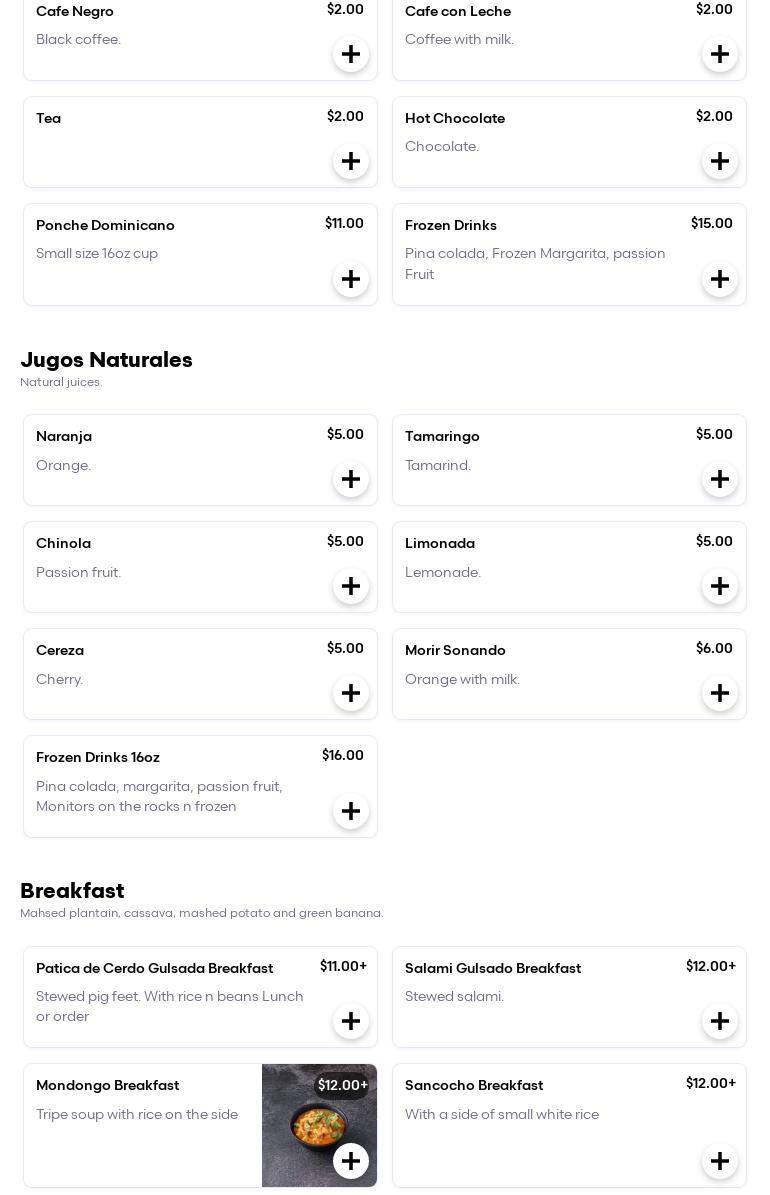The image size is (770, 1195).
Task: Click the Jugos Naturales section heading
Action: [x=106, y=360]
